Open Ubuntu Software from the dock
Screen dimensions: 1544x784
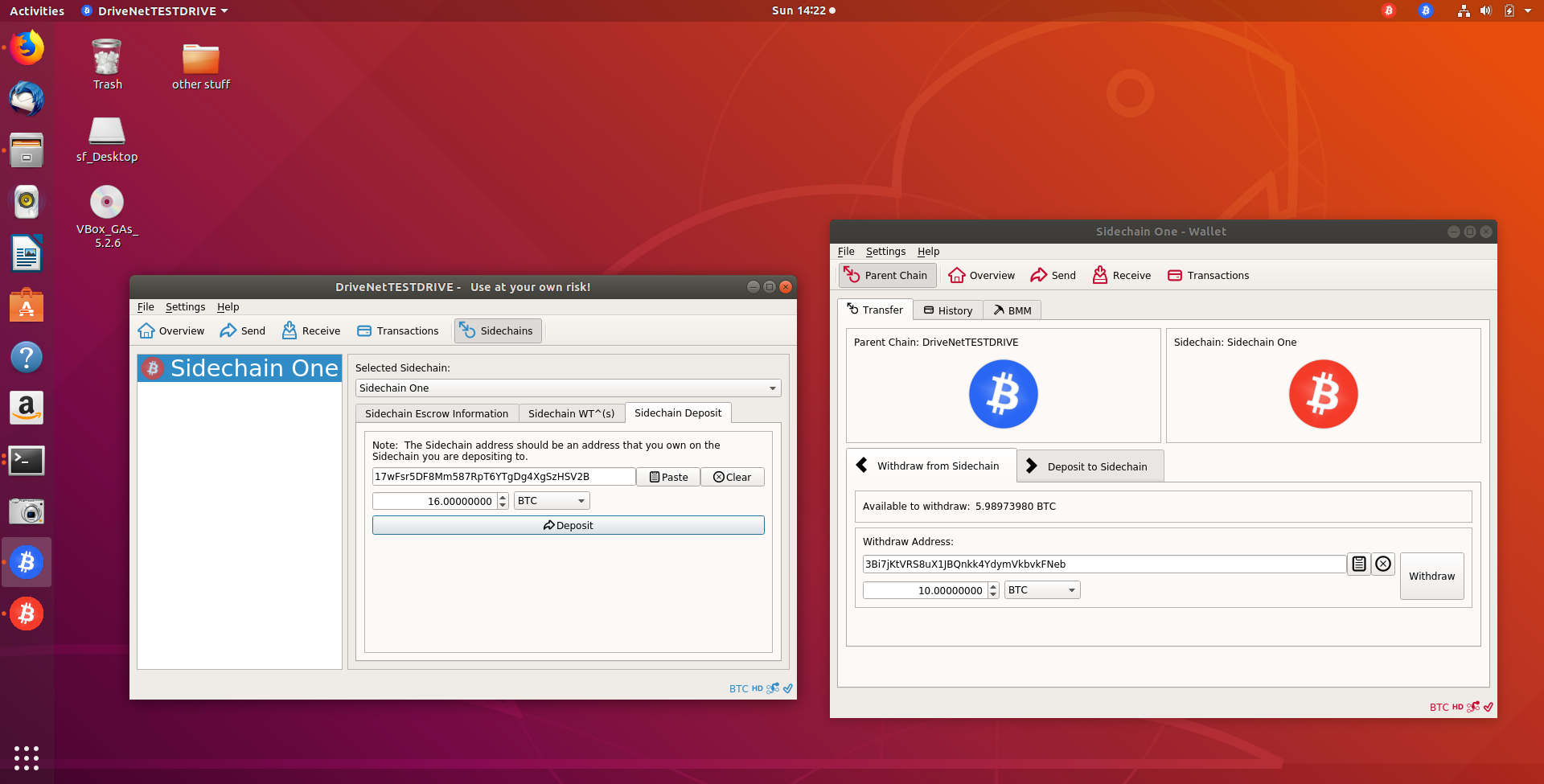tap(27, 306)
